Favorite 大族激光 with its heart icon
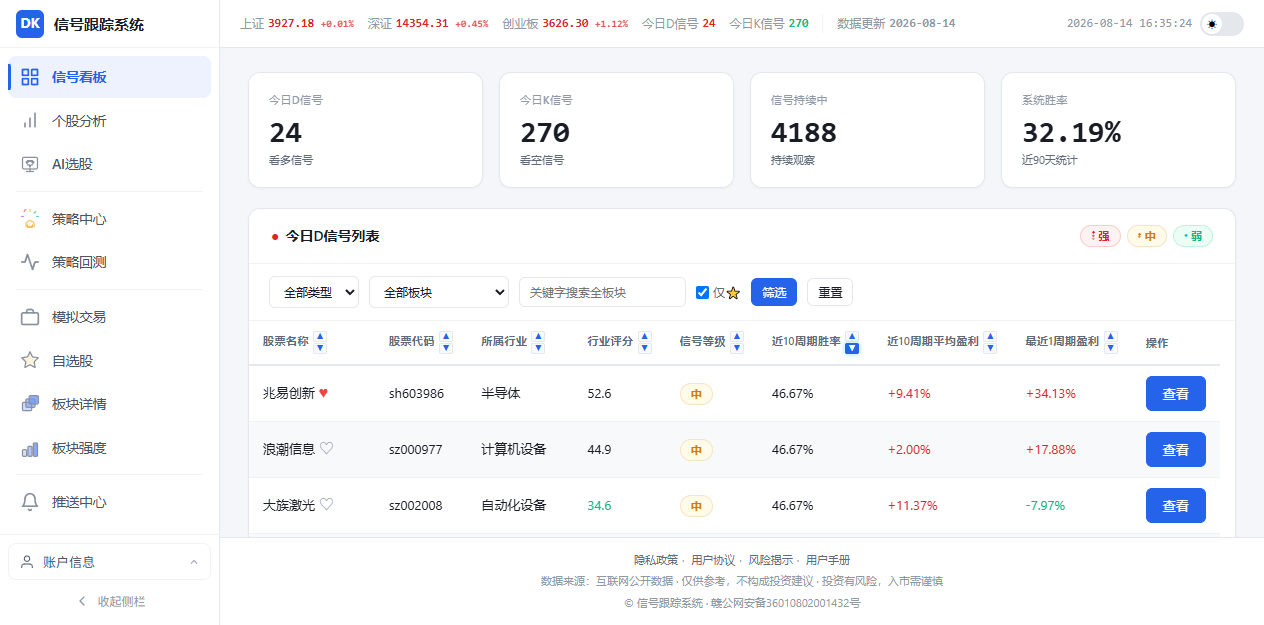 click(326, 505)
